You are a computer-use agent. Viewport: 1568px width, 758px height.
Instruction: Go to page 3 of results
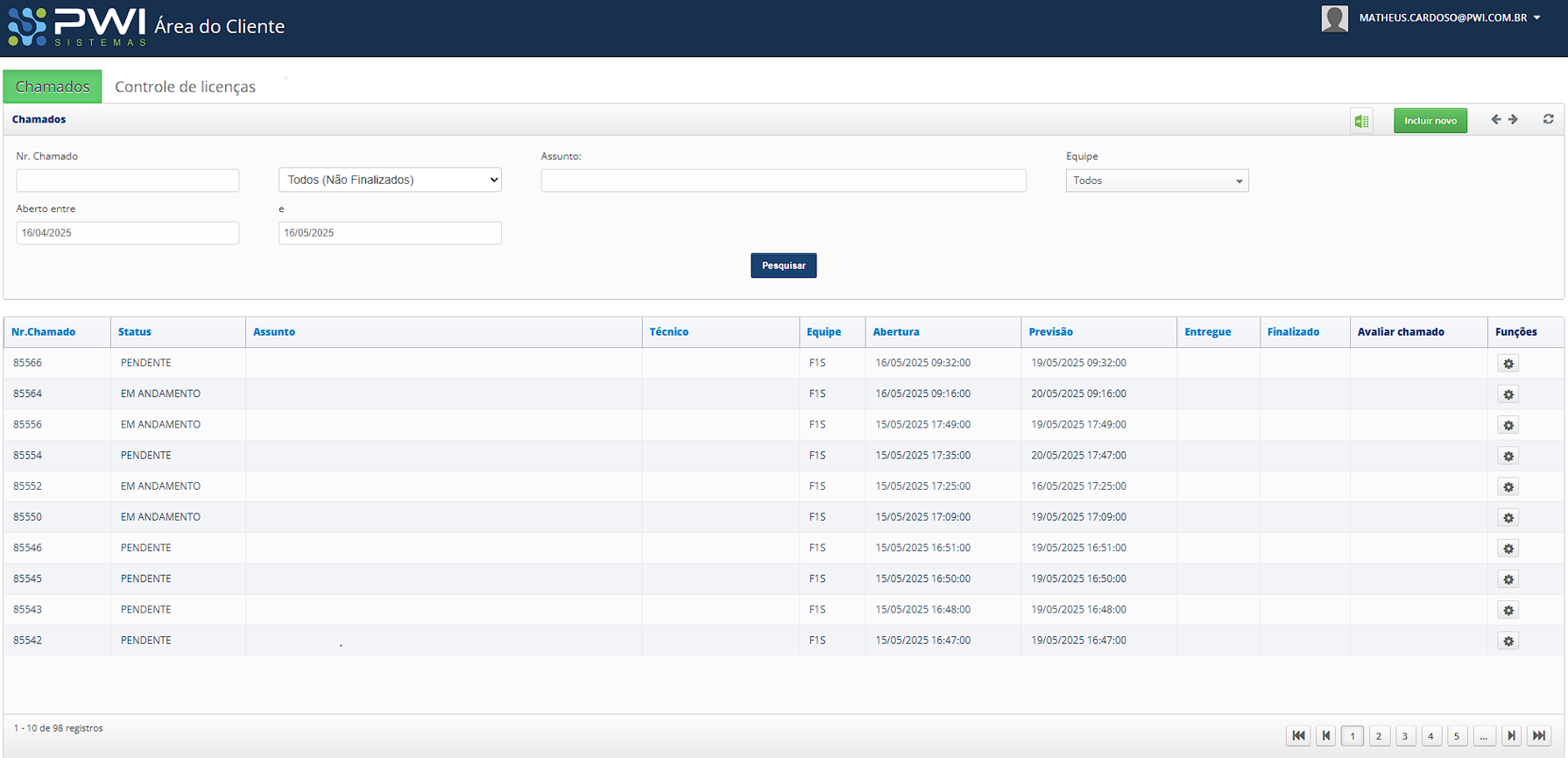(1404, 736)
